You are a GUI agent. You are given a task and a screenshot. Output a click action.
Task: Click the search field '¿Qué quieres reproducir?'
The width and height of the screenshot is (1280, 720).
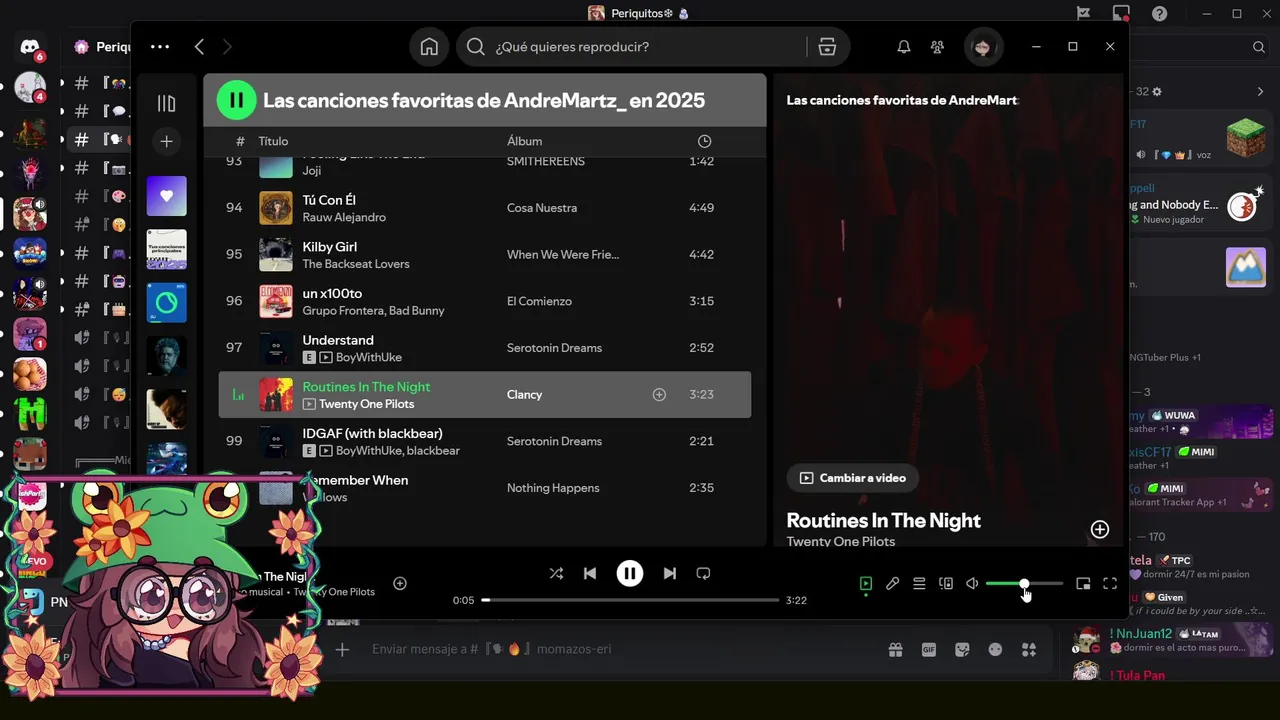click(630, 47)
